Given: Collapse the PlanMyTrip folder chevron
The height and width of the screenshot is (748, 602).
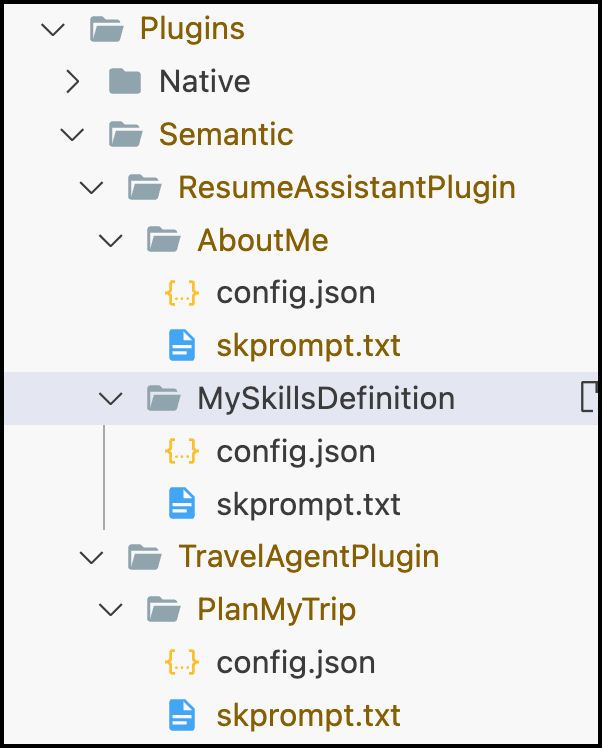Looking at the screenshot, I should [110, 610].
